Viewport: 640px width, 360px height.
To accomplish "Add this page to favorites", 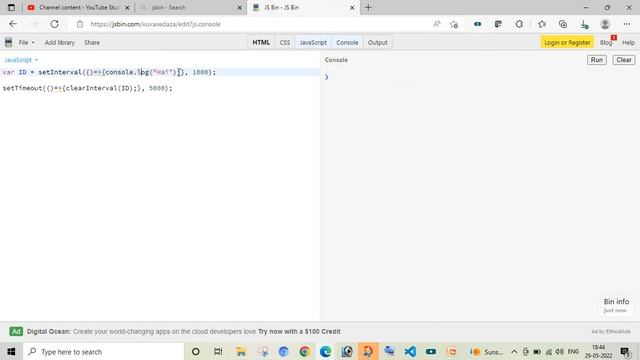I will tap(454, 24).
